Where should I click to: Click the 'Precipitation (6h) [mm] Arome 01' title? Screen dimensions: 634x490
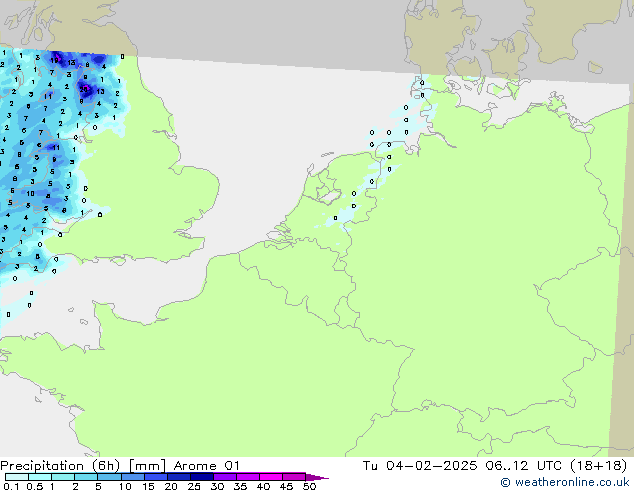120,466
